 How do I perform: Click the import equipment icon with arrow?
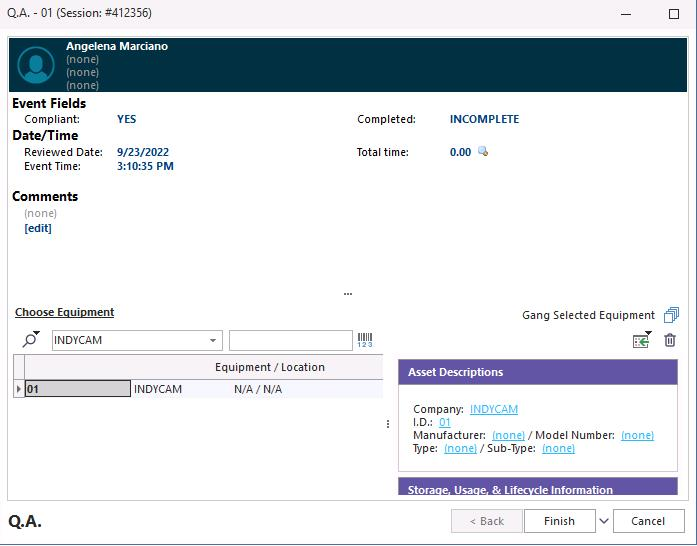(641, 340)
